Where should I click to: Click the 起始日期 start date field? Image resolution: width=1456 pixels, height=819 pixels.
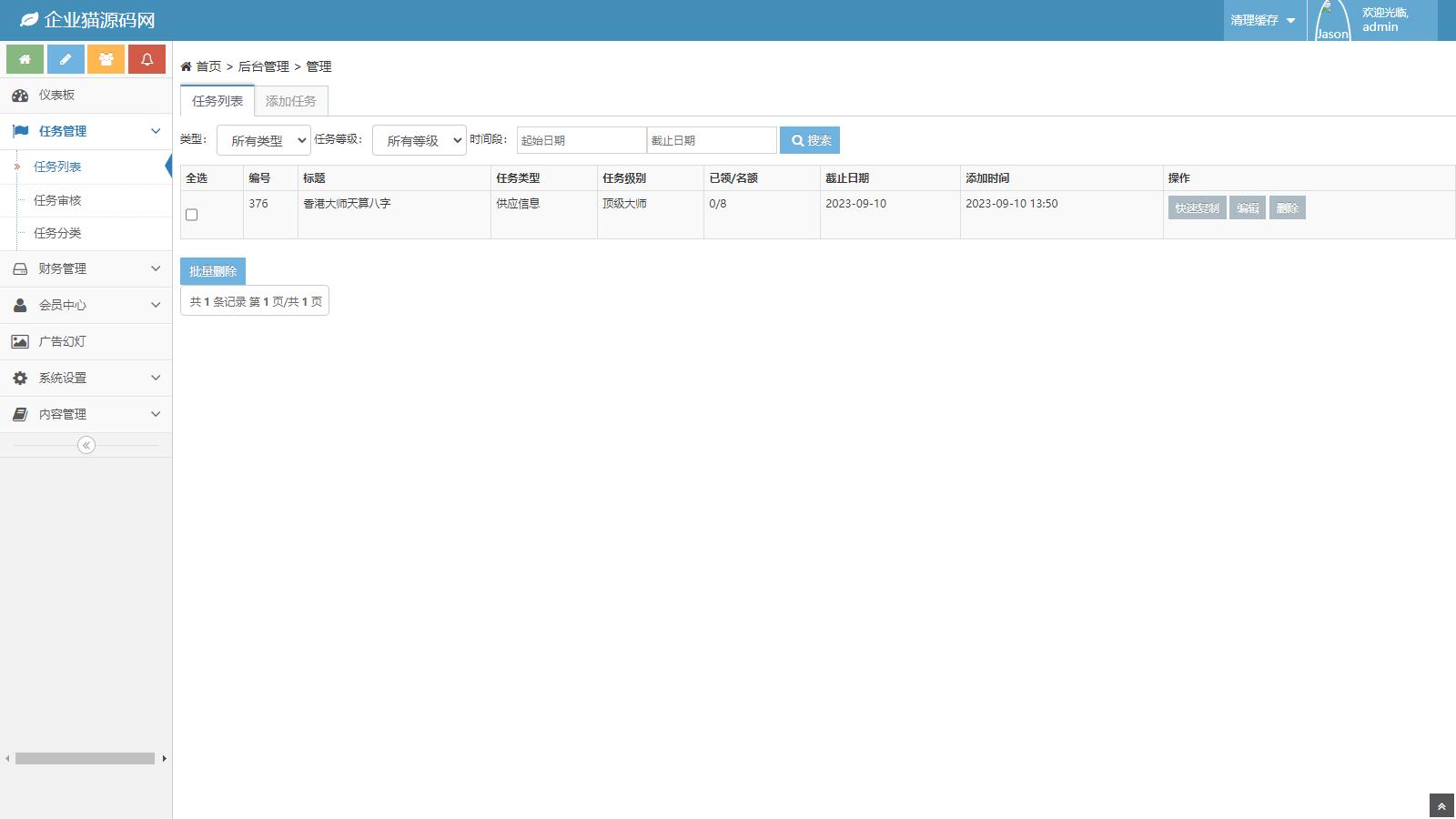click(x=581, y=140)
